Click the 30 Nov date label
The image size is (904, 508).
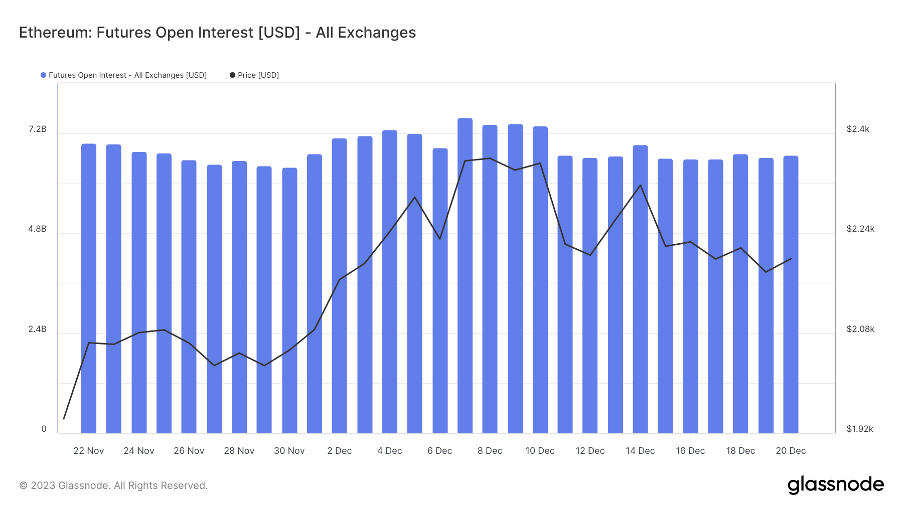click(289, 451)
